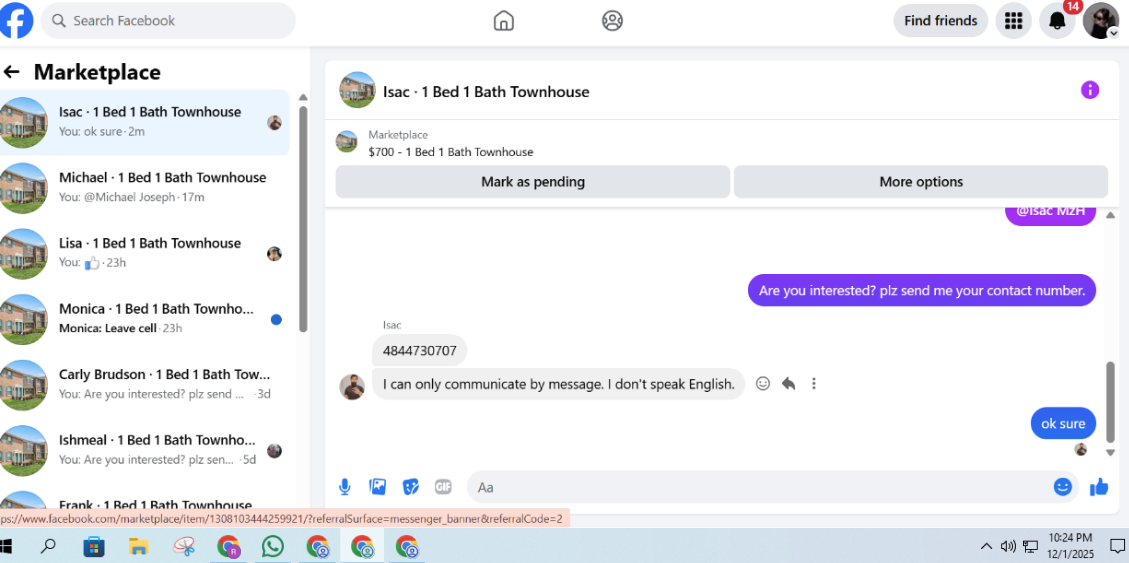Open Monica's unread conversation
1129x563 pixels.
[144, 319]
